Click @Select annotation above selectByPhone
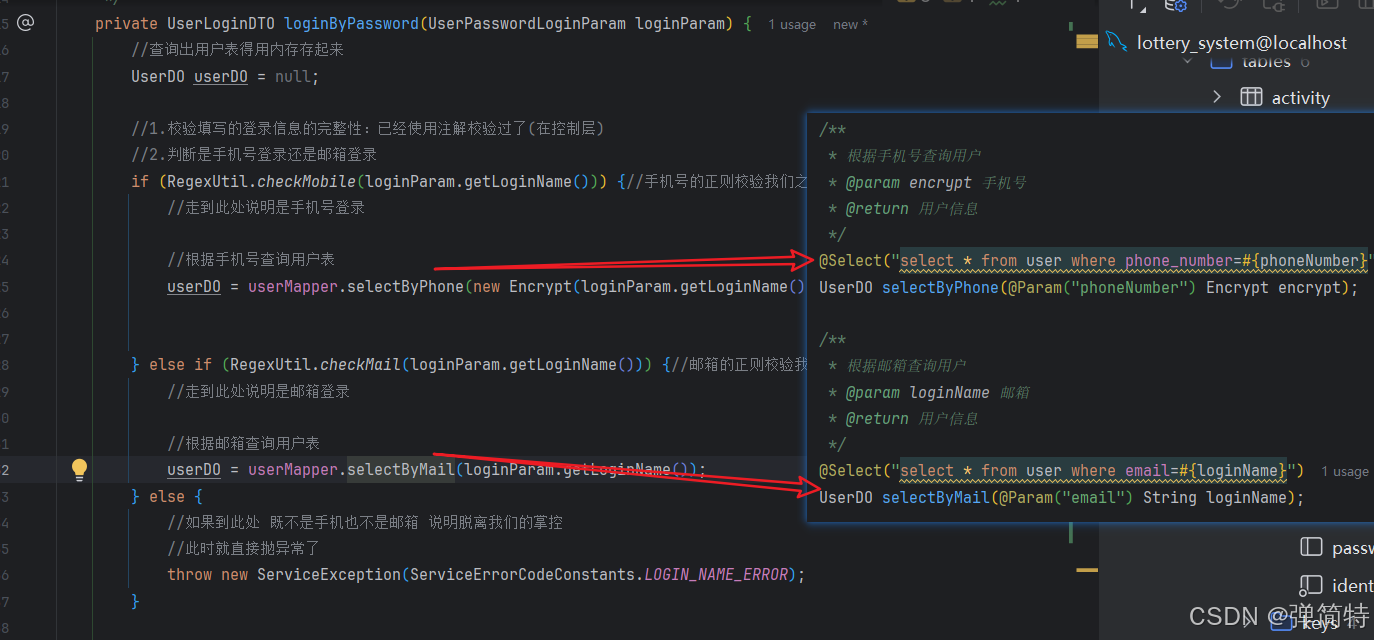 pyautogui.click(x=850, y=261)
